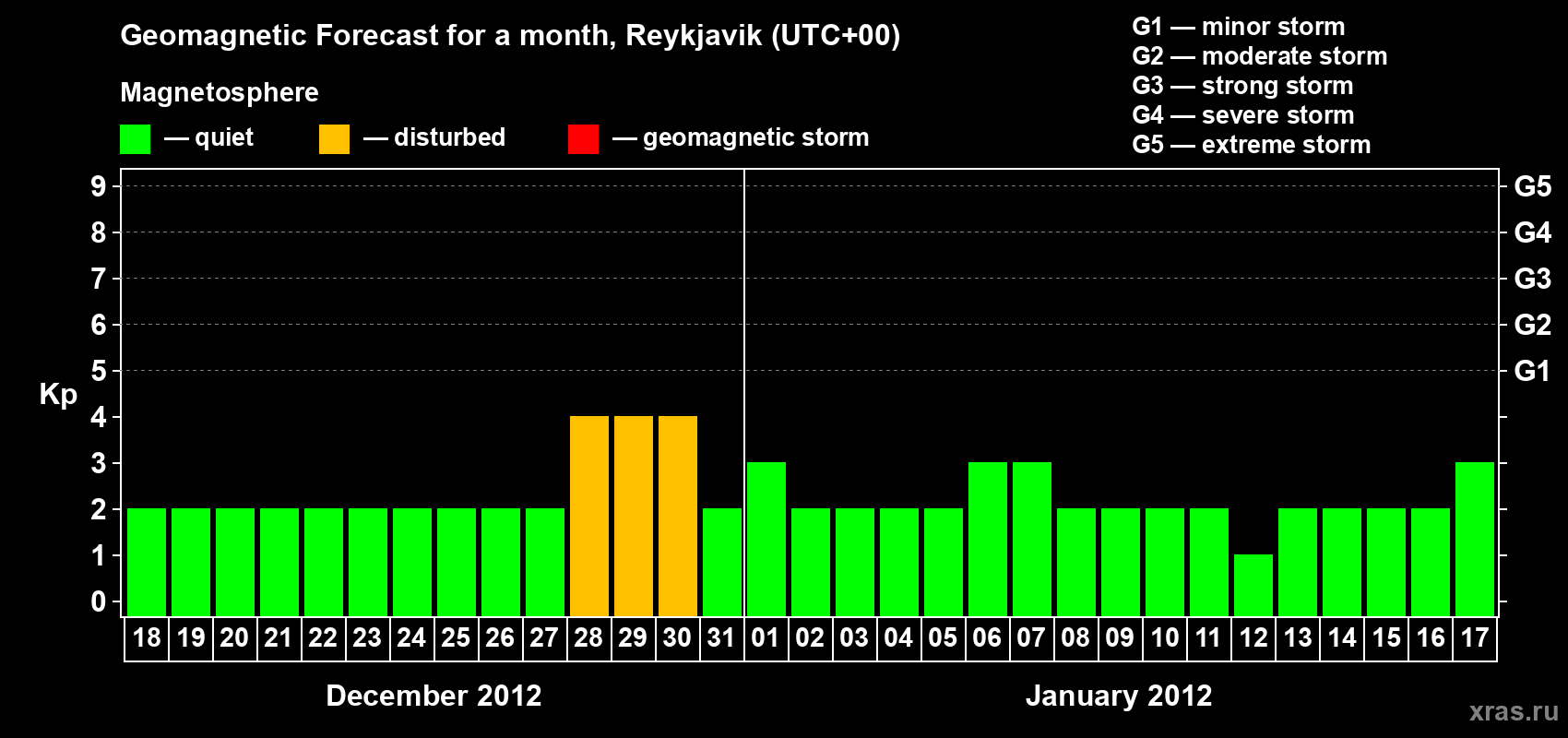Image resolution: width=1568 pixels, height=738 pixels.
Task: Click the red geomagnetic storm legend swatch
Action: (x=583, y=139)
